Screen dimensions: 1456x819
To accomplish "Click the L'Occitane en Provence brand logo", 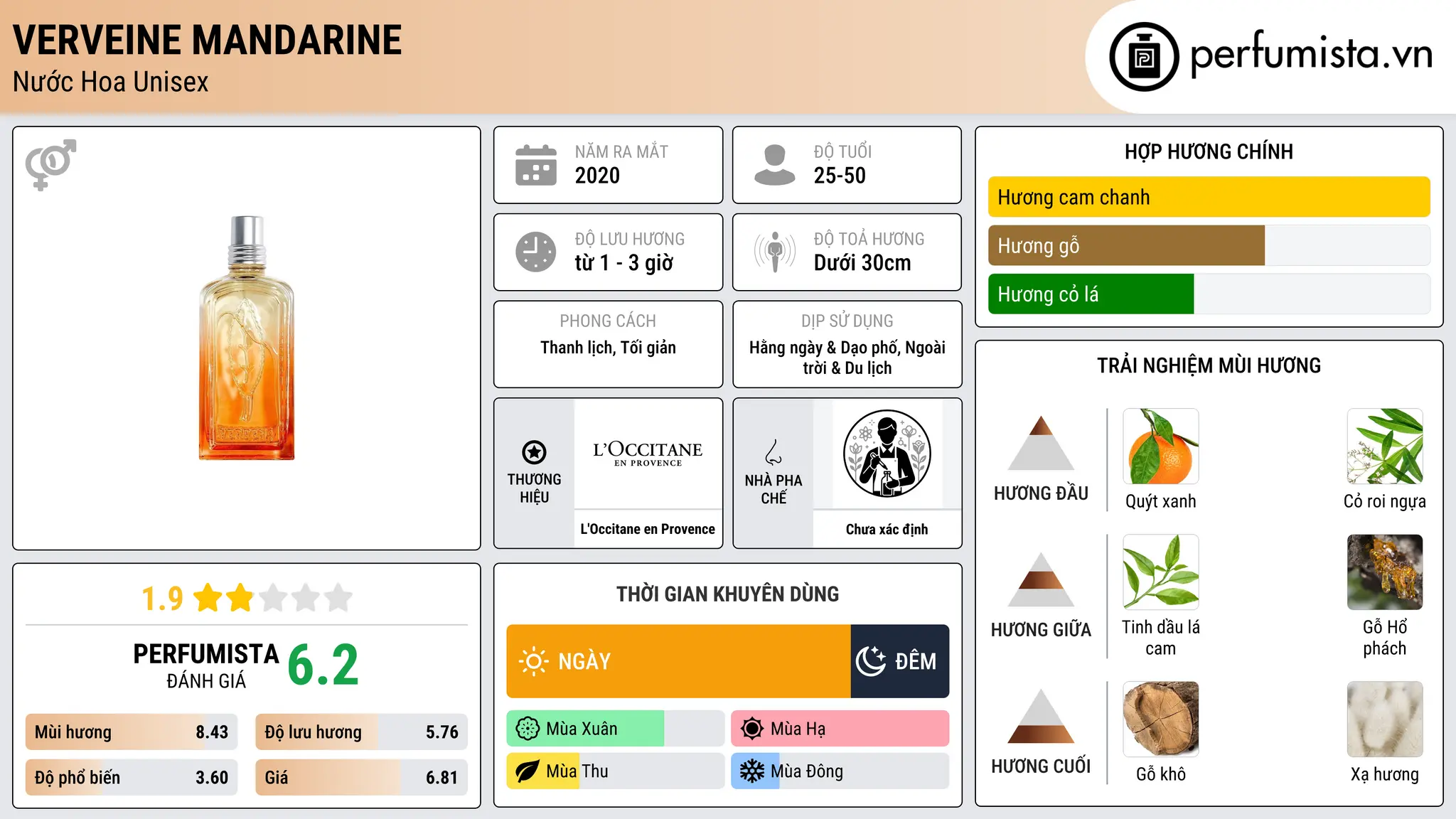I will click(648, 453).
